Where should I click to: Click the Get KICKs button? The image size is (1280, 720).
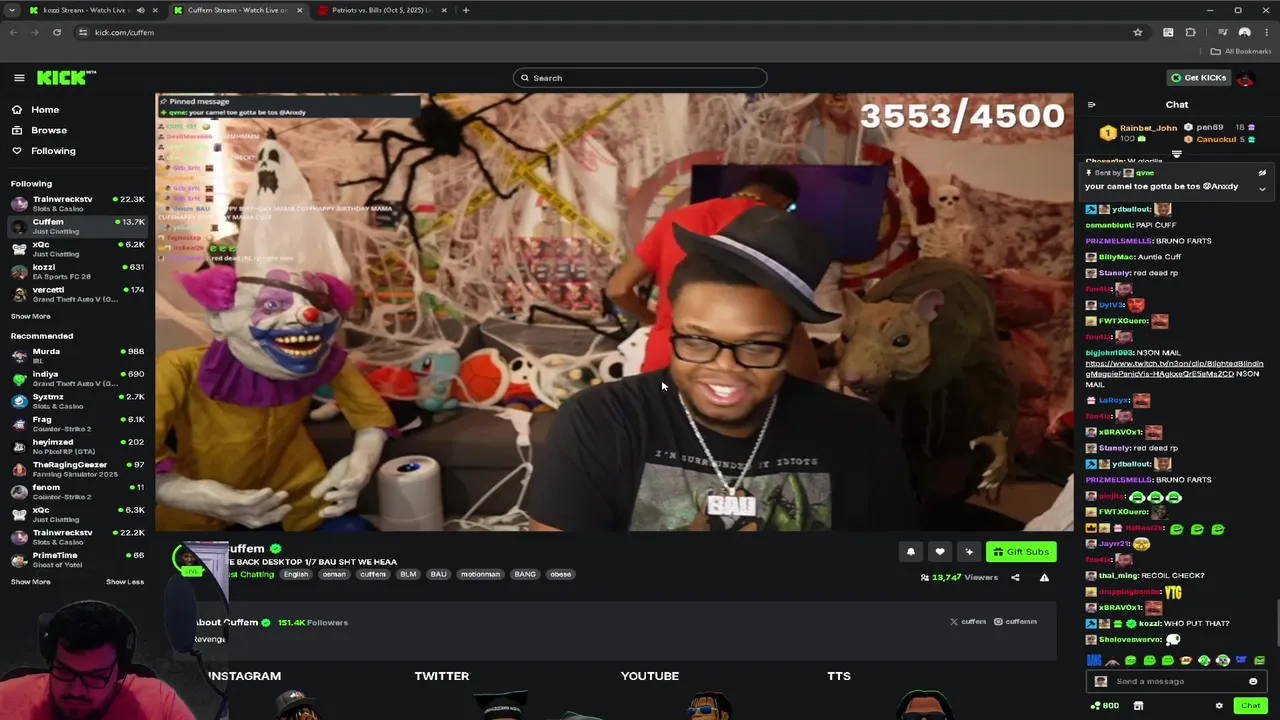point(1198,78)
